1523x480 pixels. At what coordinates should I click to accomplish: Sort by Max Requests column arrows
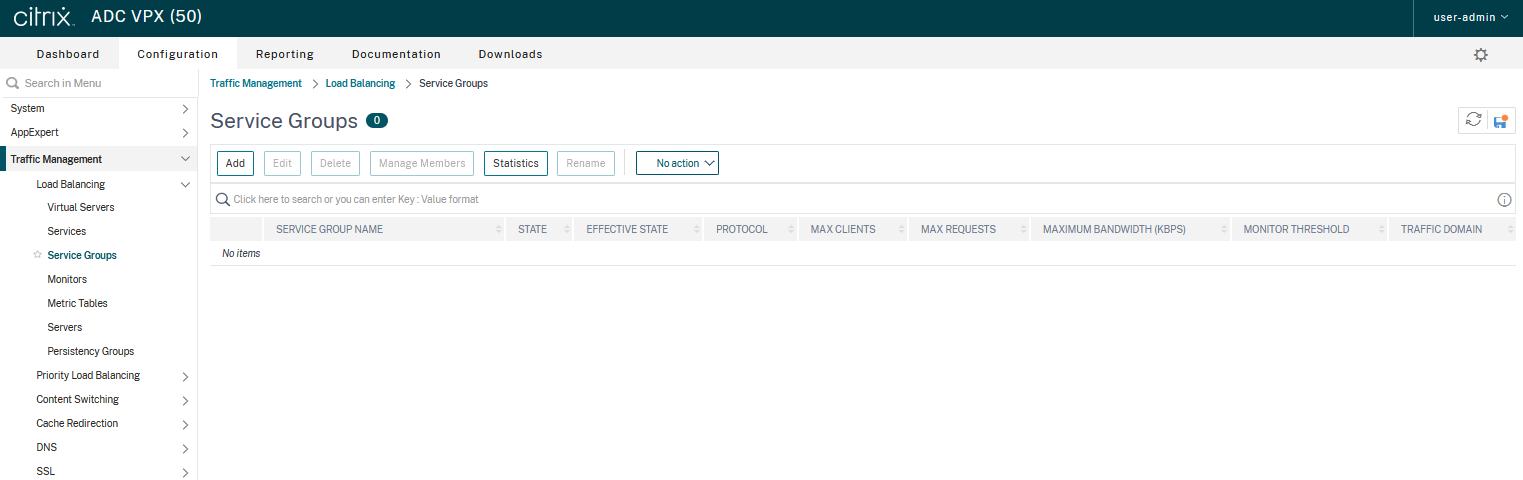1023,229
